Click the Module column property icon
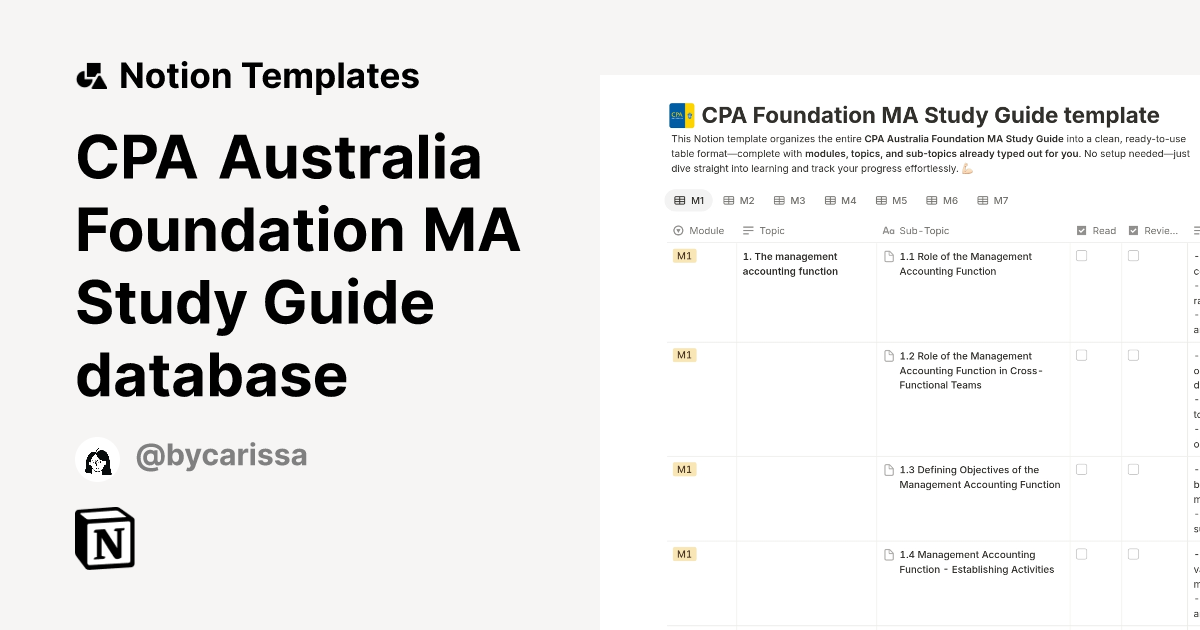This screenshot has width=1200, height=630. [677, 230]
